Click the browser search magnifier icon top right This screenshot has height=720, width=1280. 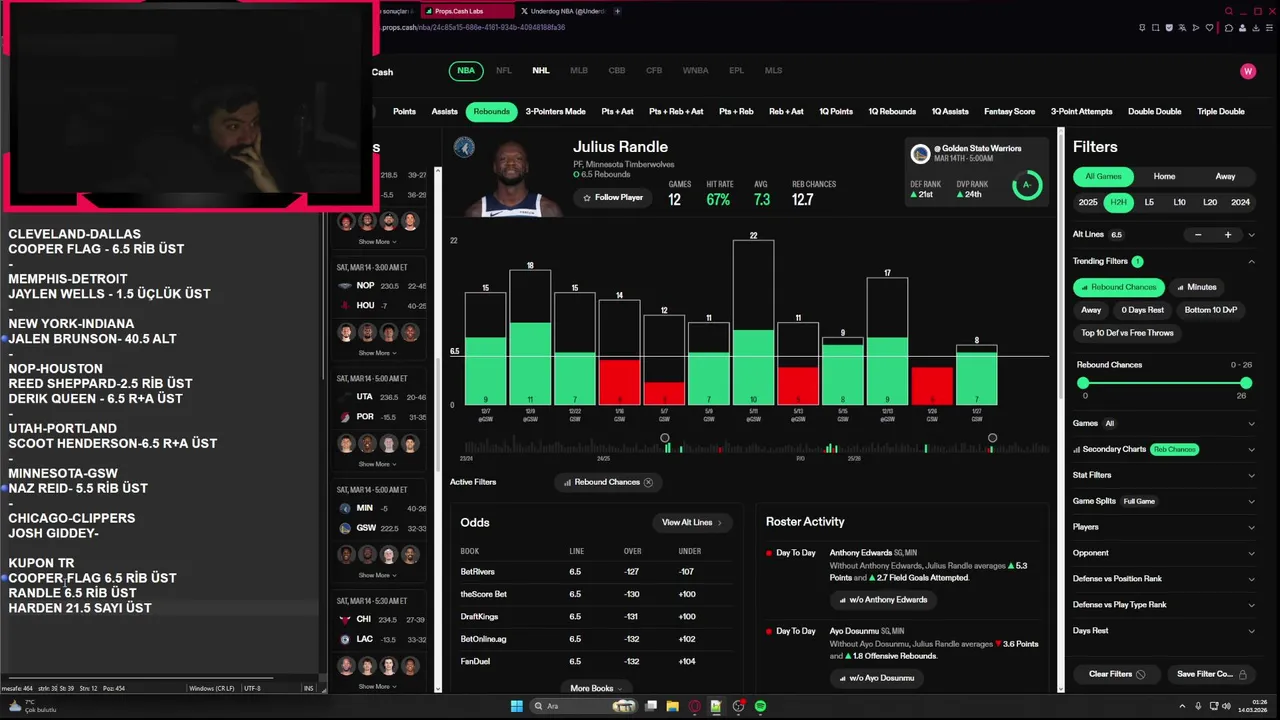[x=1229, y=11]
